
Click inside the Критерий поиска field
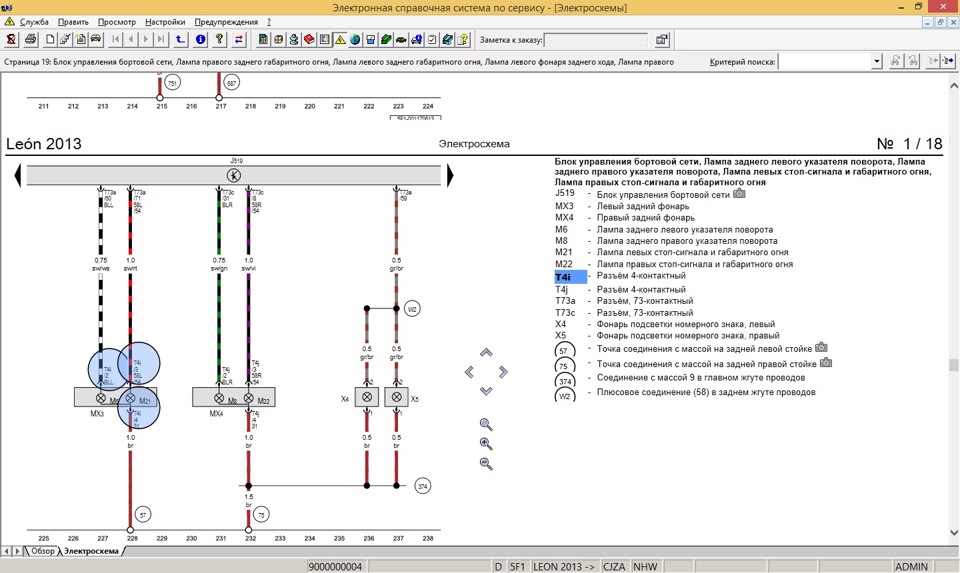click(824, 62)
